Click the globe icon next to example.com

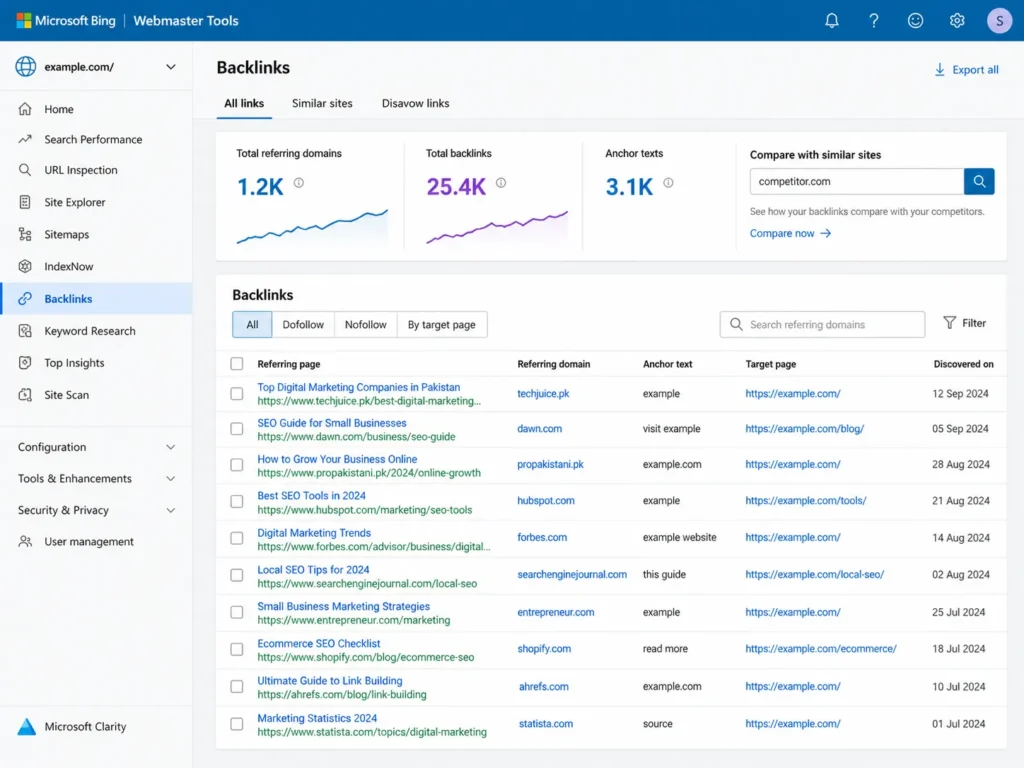pyautogui.click(x=25, y=66)
